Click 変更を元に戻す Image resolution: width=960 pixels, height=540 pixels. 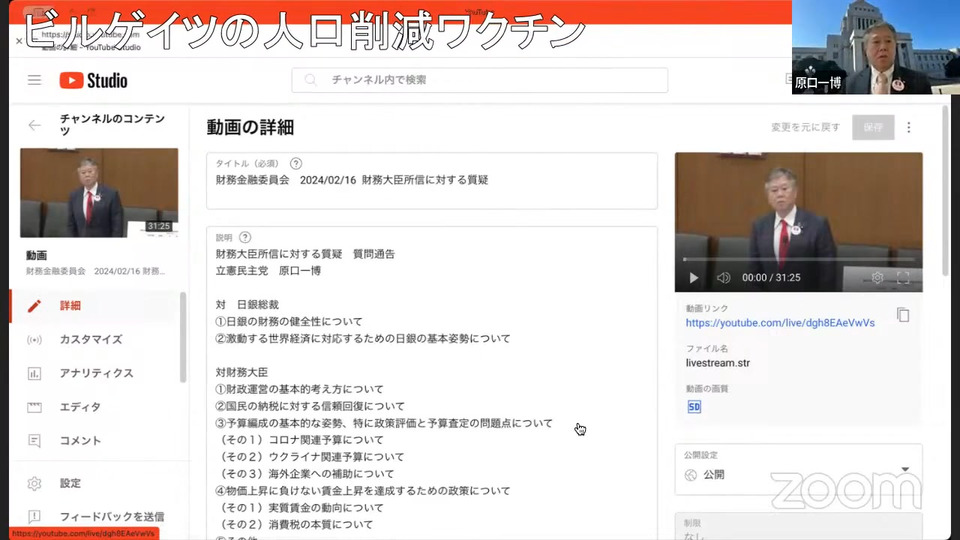pyautogui.click(x=806, y=127)
